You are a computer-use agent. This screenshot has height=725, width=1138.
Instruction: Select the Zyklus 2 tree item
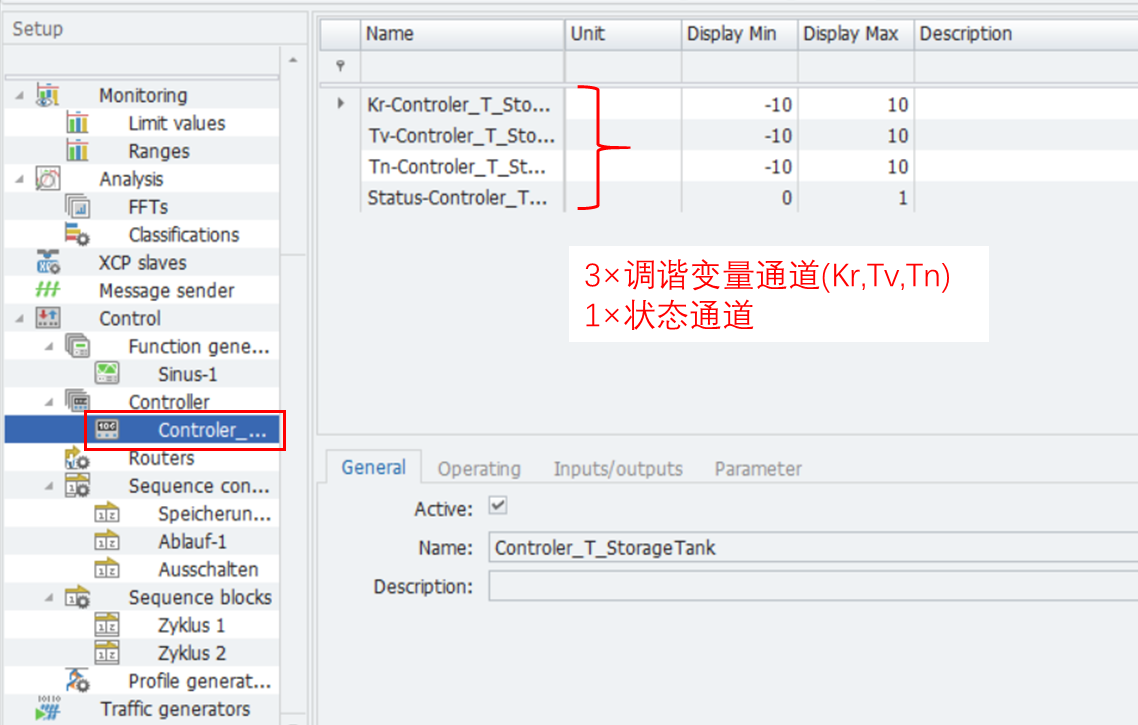[x=192, y=653]
